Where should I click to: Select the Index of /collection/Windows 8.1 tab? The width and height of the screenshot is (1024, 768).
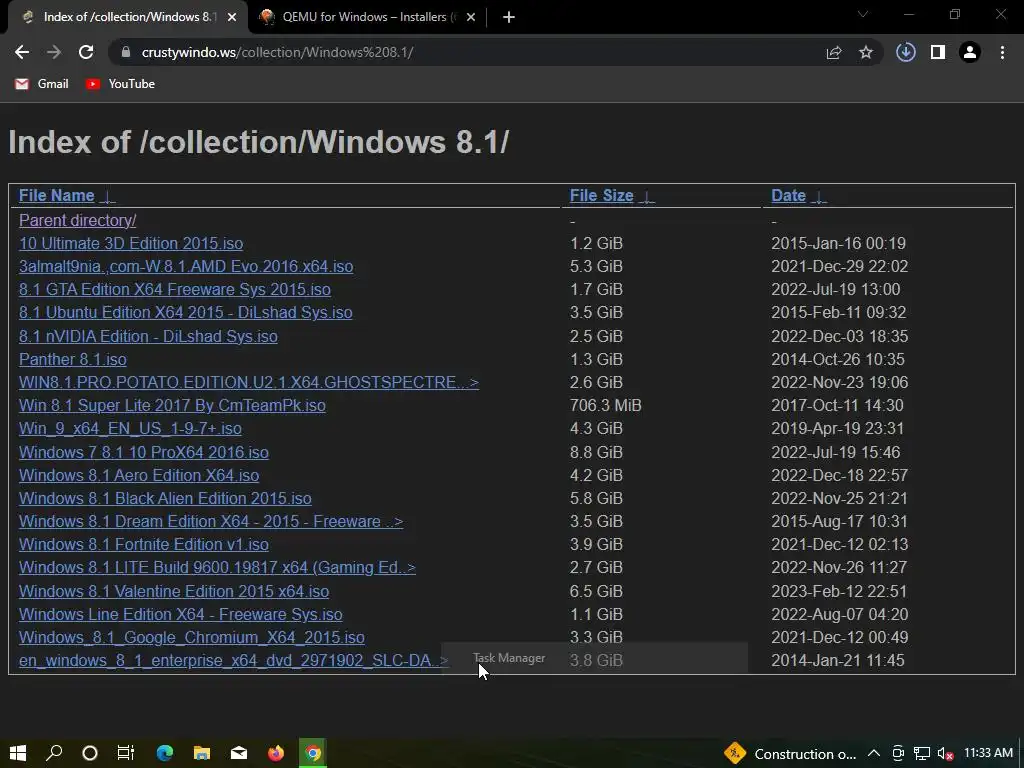127,17
